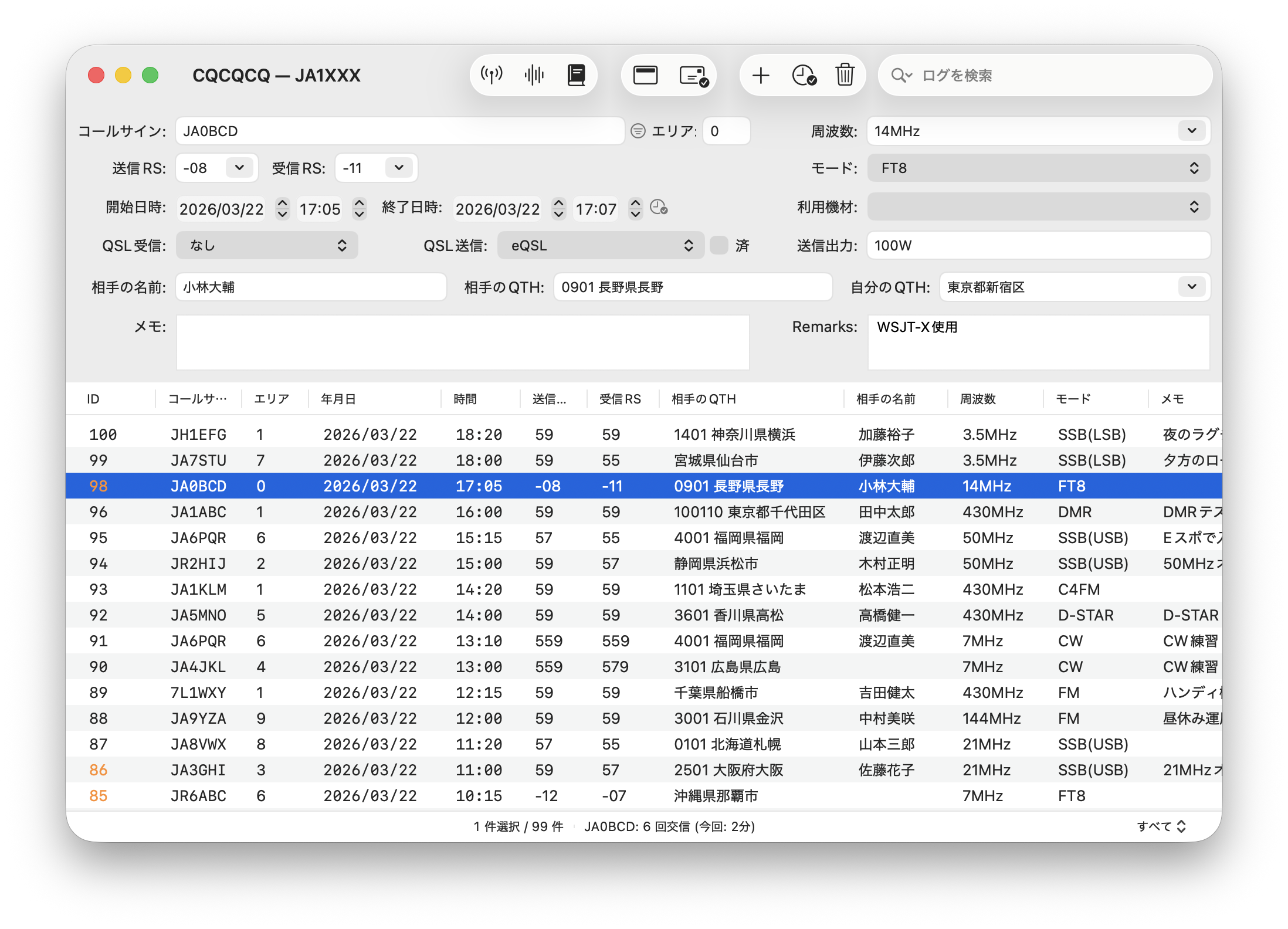The width and height of the screenshot is (1288, 929).
Task: Increment the start date stepper
Action: pos(282,202)
